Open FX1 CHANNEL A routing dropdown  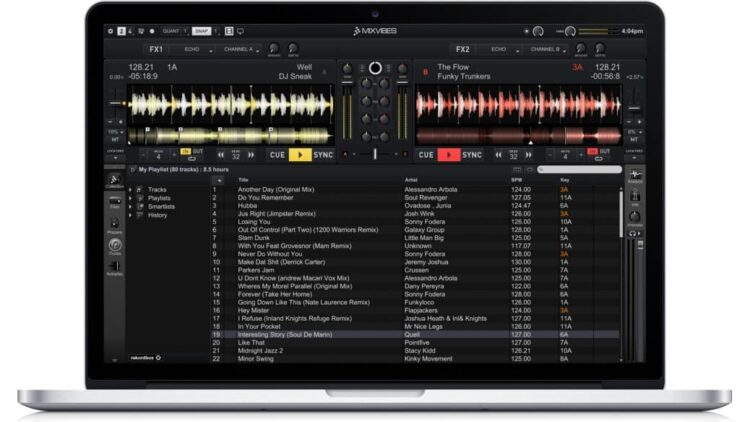pos(241,49)
